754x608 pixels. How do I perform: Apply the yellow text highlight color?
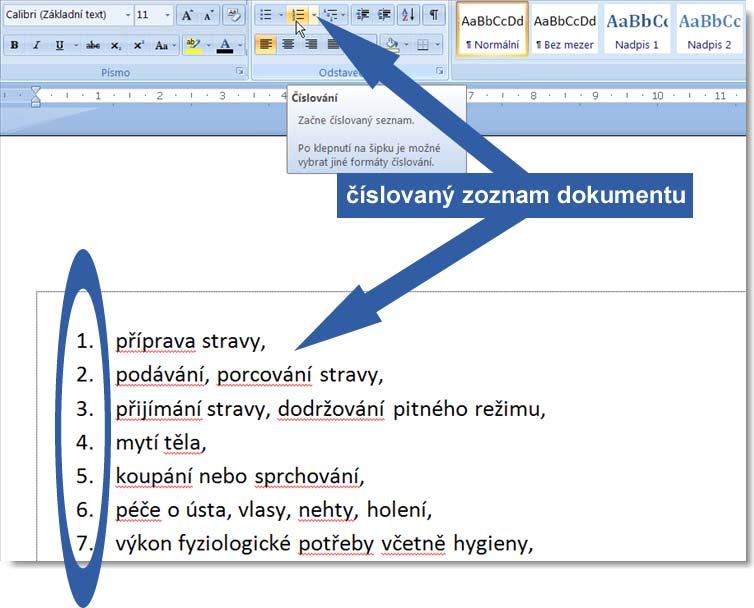(193, 45)
